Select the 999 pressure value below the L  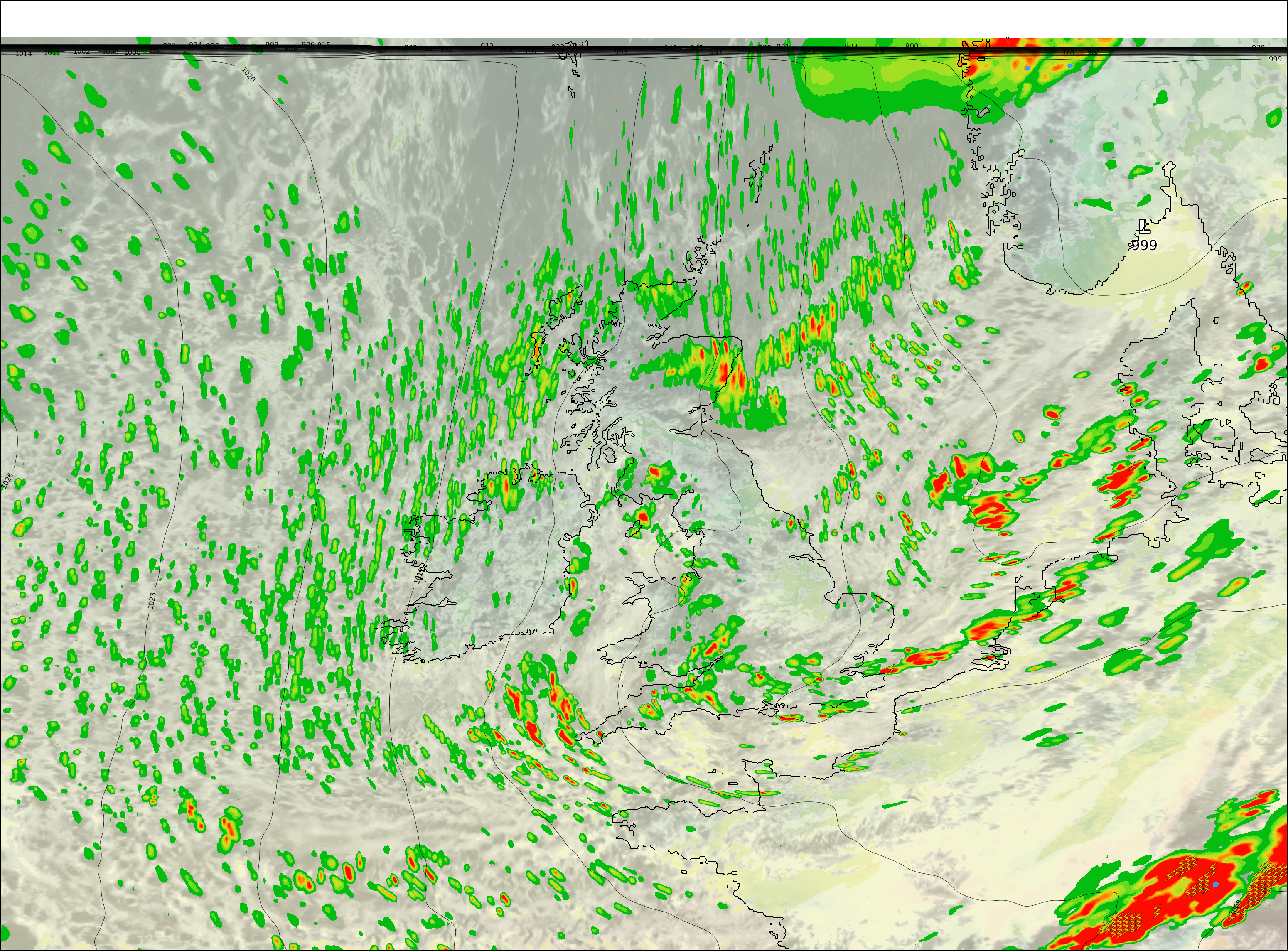(1144, 245)
